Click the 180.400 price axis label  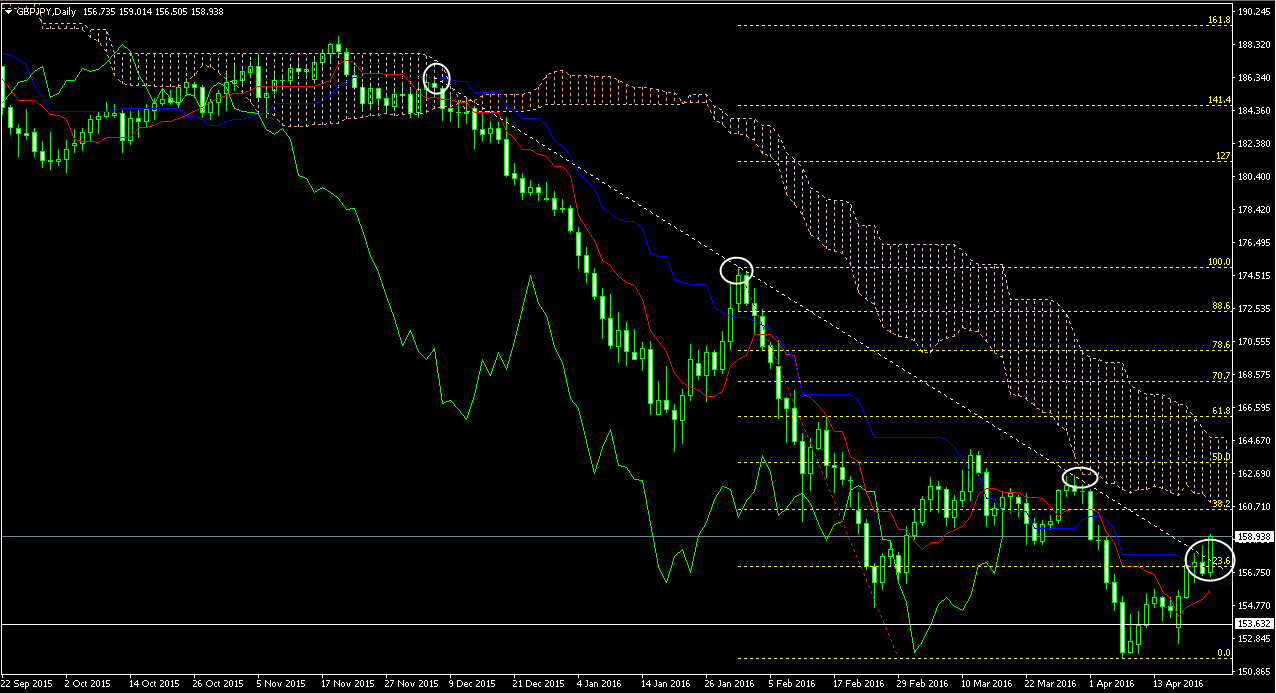pos(1254,177)
